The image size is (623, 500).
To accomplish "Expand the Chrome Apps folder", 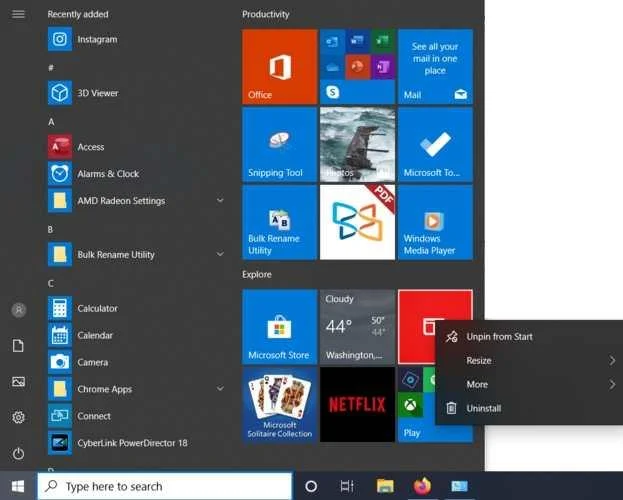I will point(220,388).
